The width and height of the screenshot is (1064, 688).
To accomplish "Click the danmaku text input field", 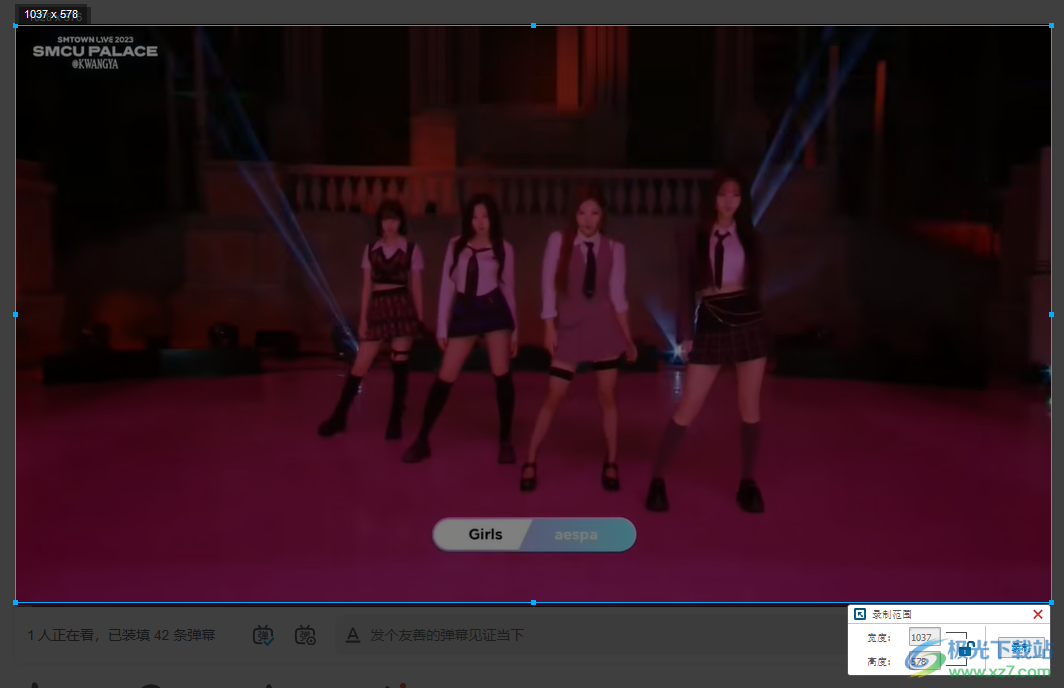I will pyautogui.click(x=590, y=635).
